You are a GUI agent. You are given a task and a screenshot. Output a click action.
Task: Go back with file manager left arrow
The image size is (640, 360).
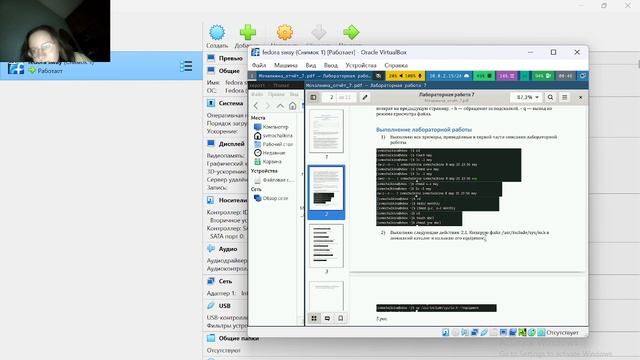(256, 106)
